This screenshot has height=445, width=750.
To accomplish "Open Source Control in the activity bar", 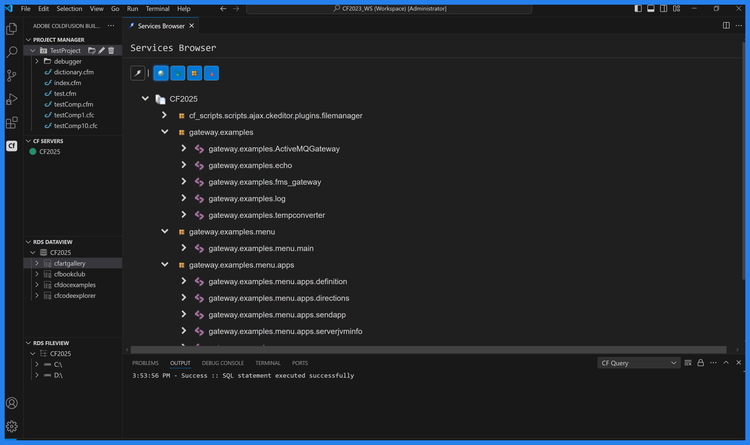I will pos(12,75).
